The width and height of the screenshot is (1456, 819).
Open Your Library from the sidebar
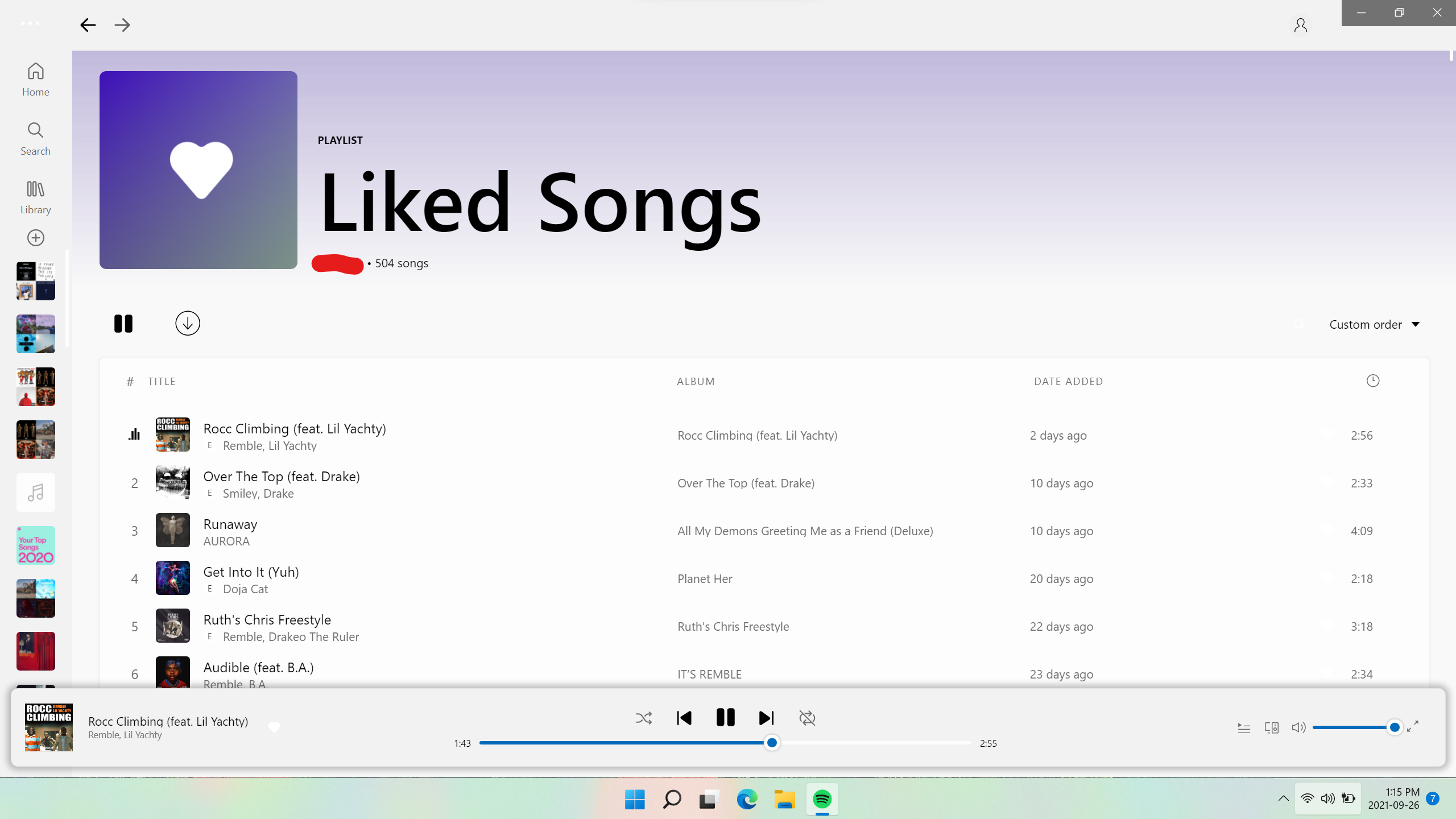tap(35, 196)
